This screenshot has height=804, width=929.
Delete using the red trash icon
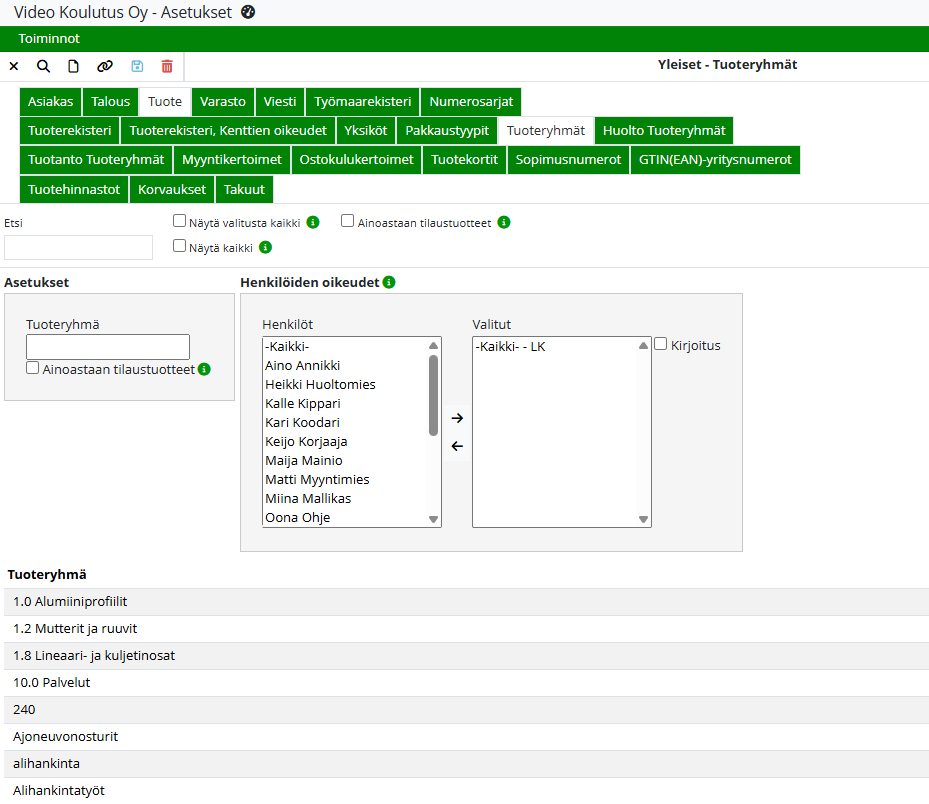coord(167,66)
